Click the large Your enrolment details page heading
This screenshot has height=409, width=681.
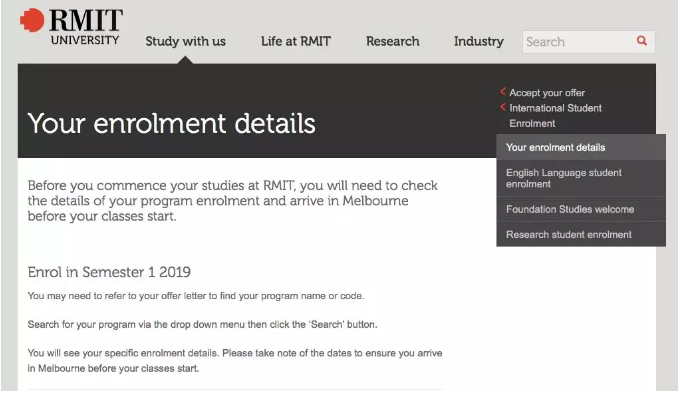[x=171, y=123]
